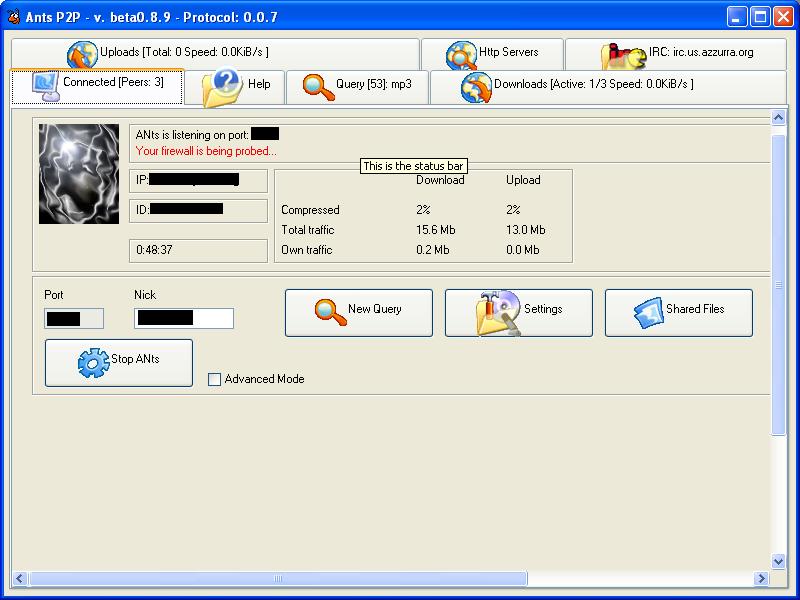This screenshot has height=600, width=800.
Task: Click the ID field box
Action: click(198, 211)
